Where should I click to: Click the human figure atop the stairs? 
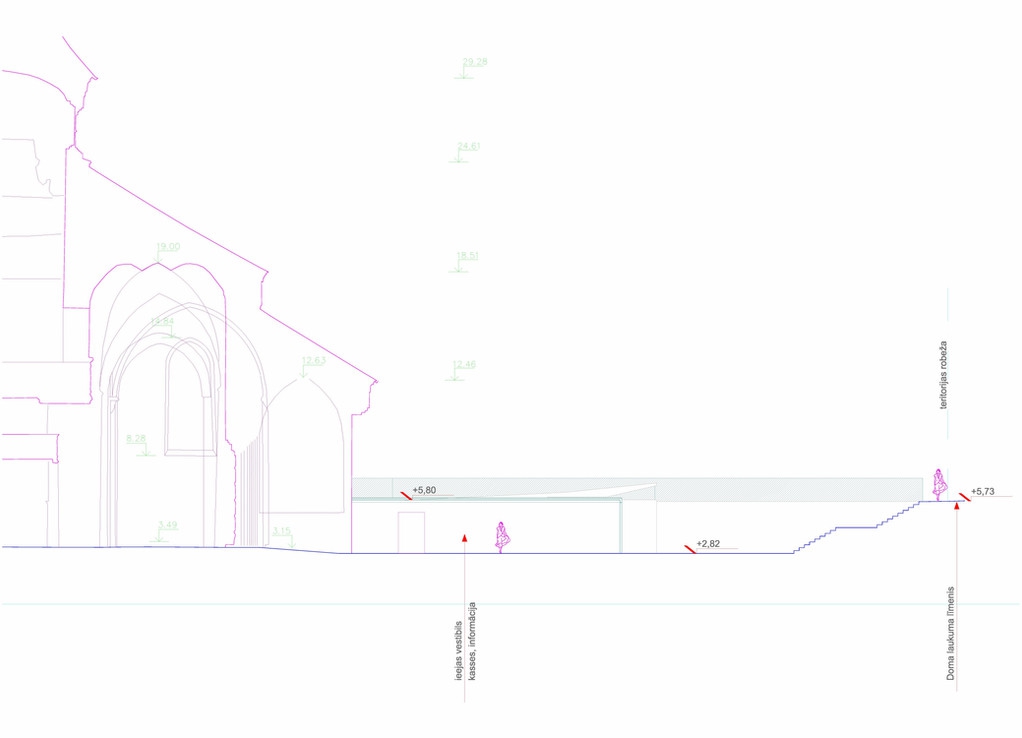[939, 485]
